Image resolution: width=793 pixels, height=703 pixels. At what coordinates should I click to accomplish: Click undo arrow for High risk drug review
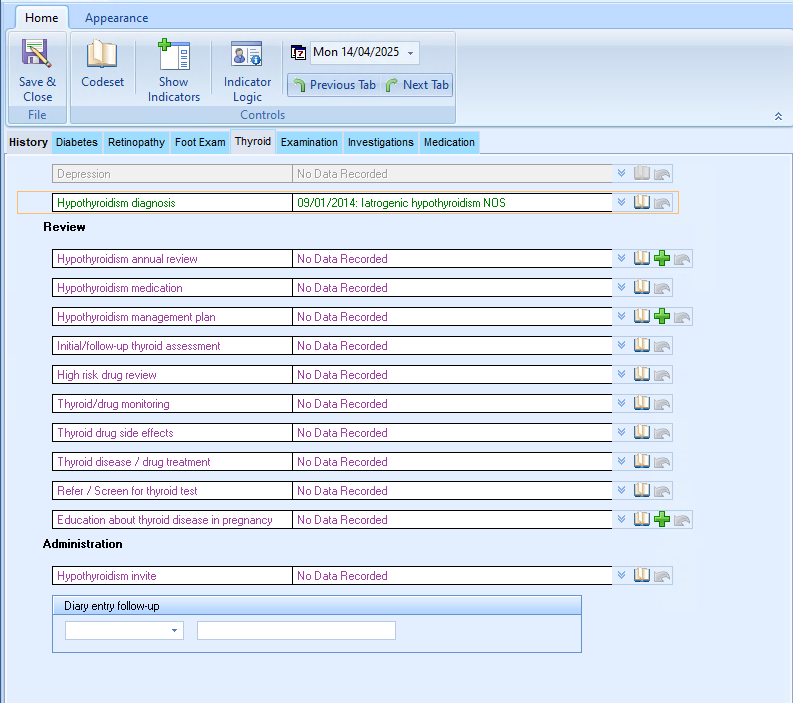pos(662,375)
